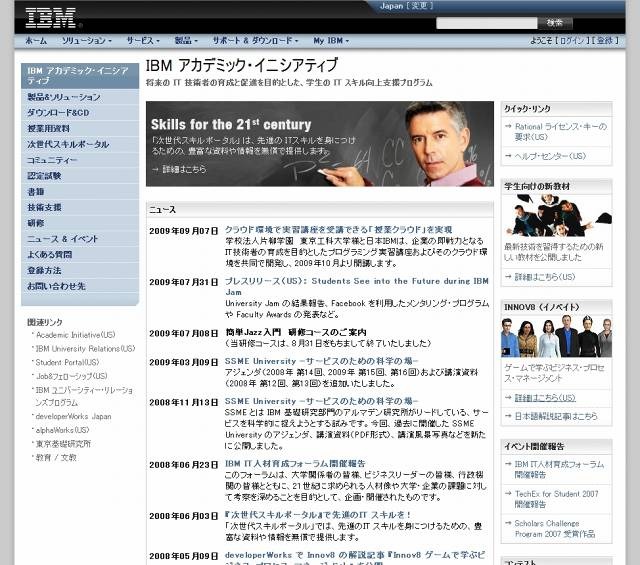
Task: Open Students See into the Future news link
Action: click(356, 286)
